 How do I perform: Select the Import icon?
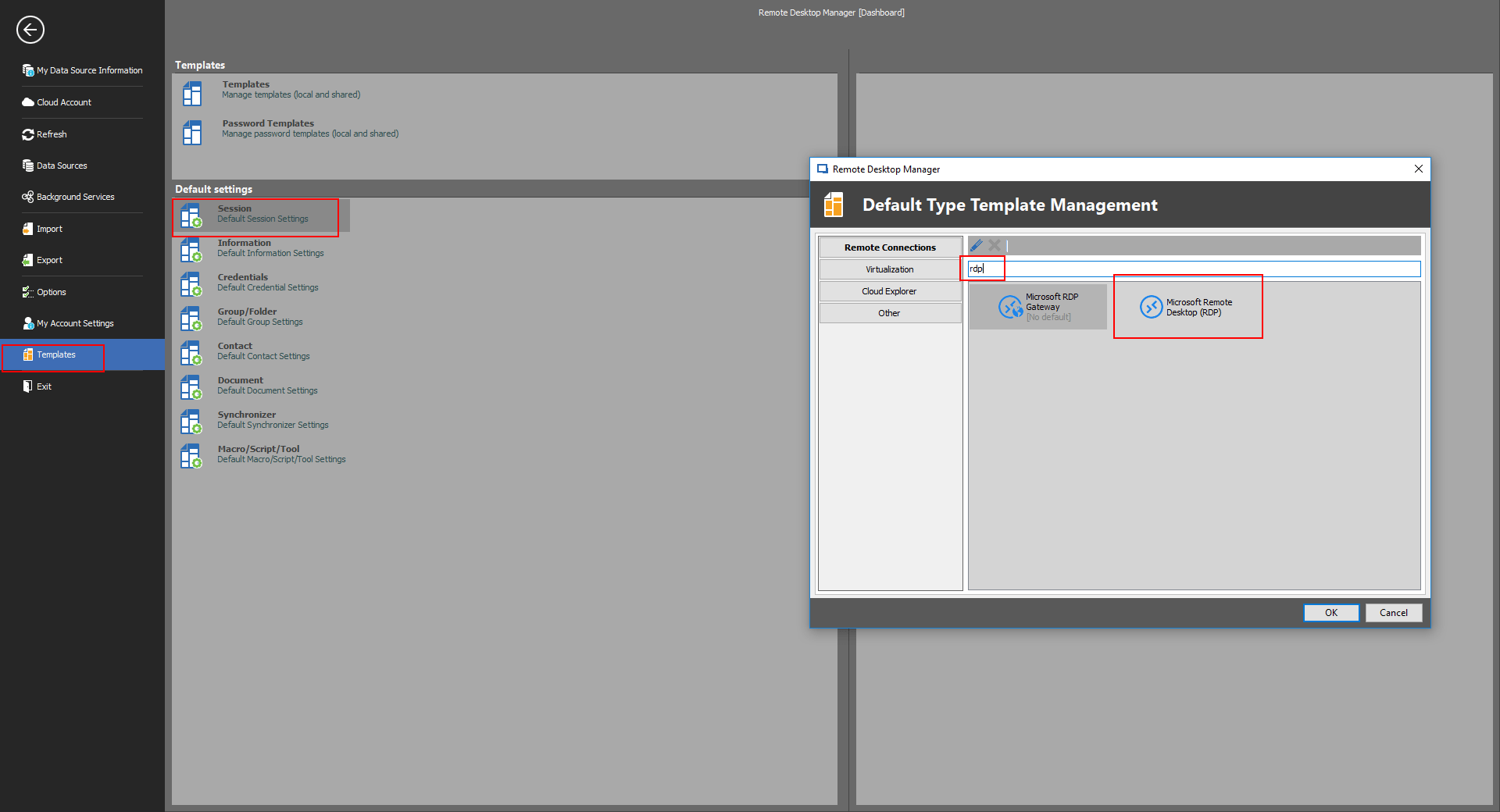49,228
